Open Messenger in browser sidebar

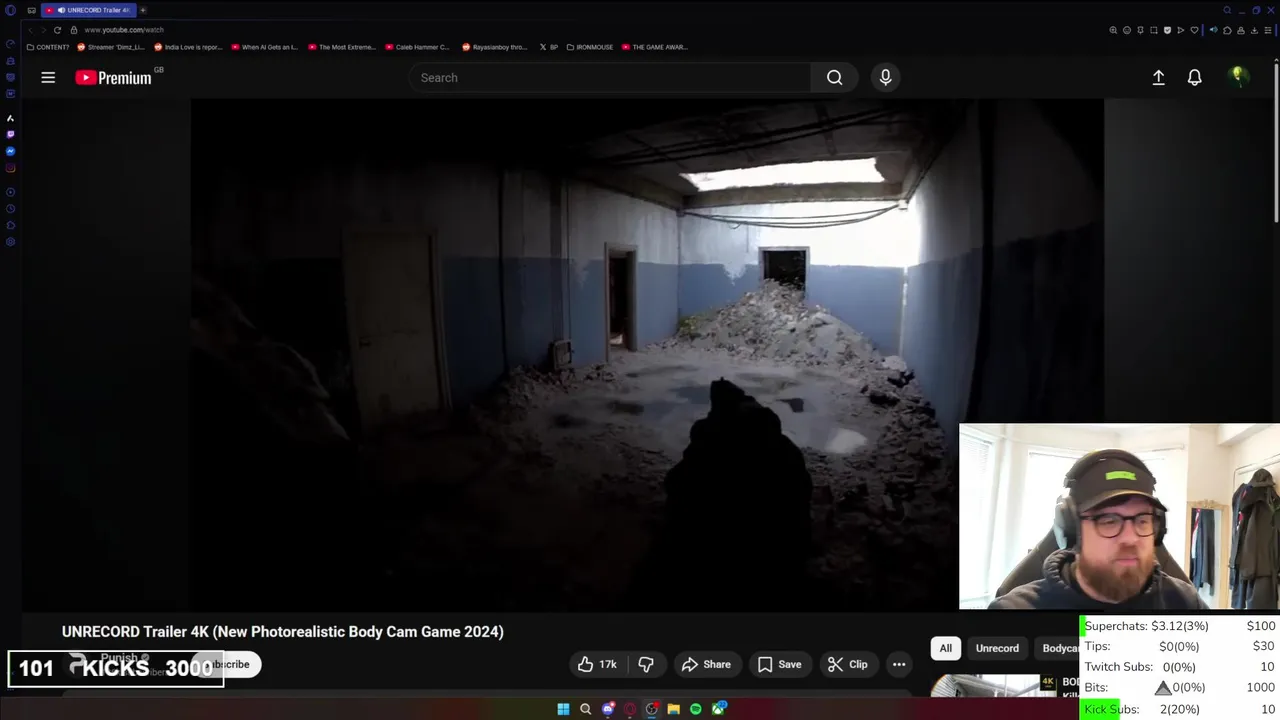(10, 151)
